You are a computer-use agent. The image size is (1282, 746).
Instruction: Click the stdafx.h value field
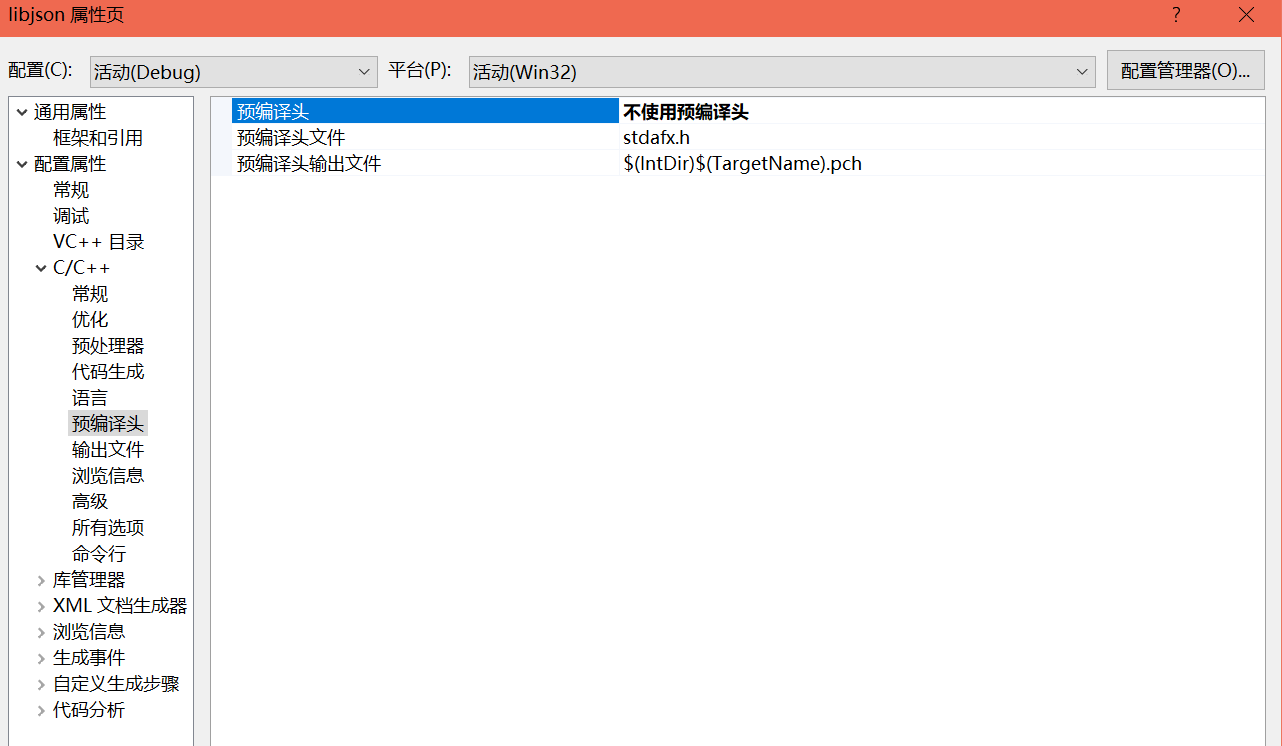[x=656, y=138]
